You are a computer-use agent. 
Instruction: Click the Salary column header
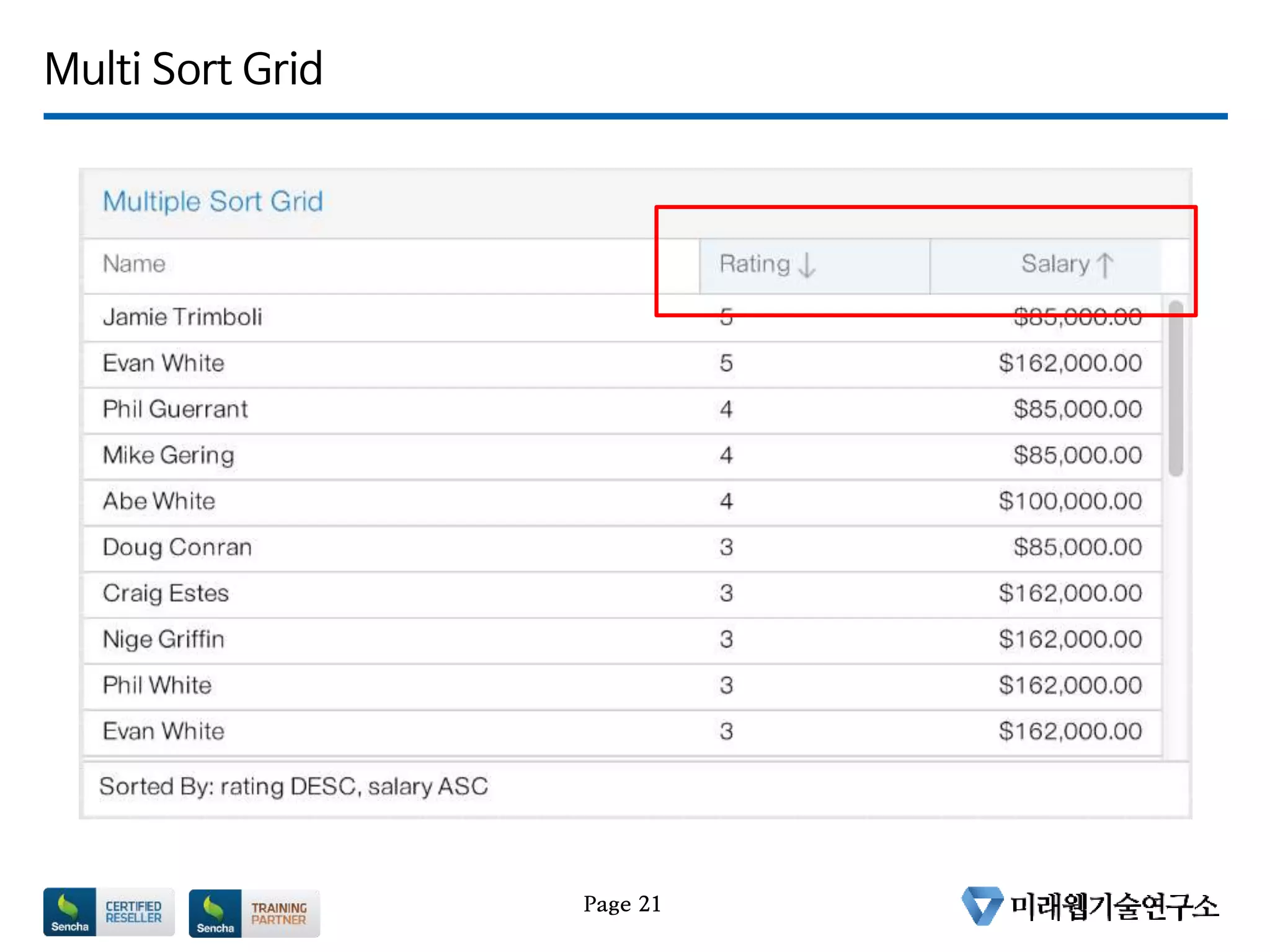1054,265
